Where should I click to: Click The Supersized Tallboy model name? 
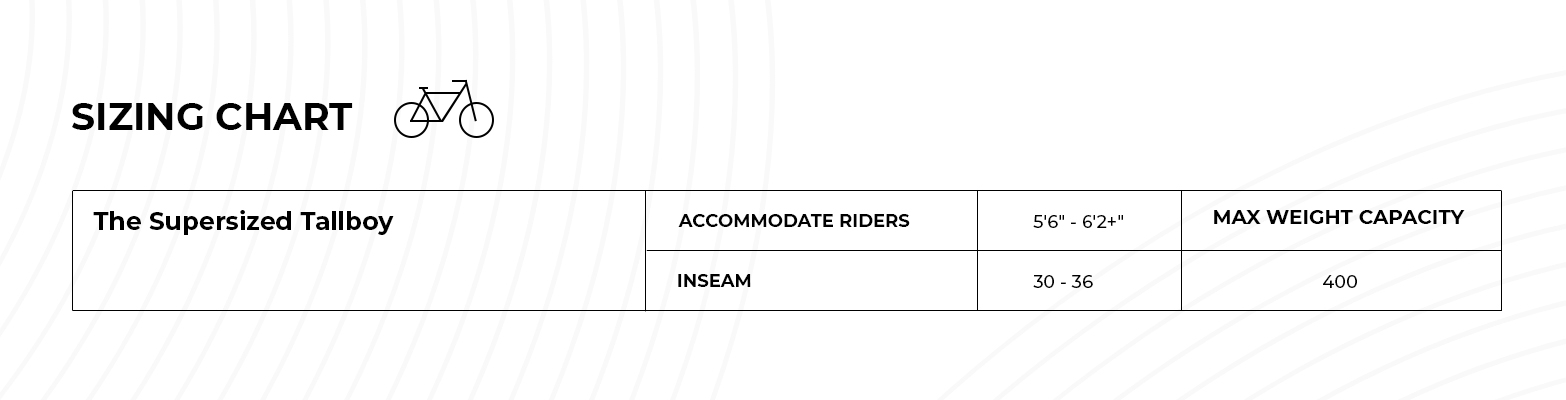pyautogui.click(x=243, y=221)
